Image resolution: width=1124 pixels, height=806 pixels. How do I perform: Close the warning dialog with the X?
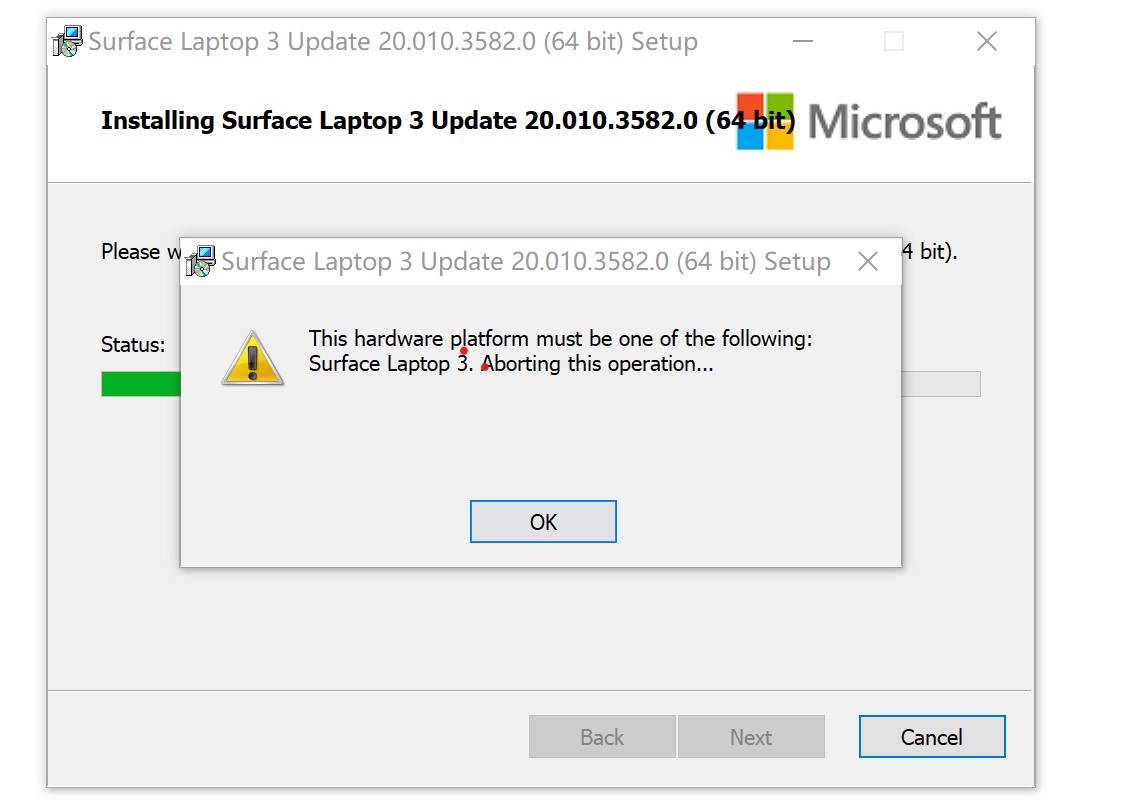click(x=868, y=262)
